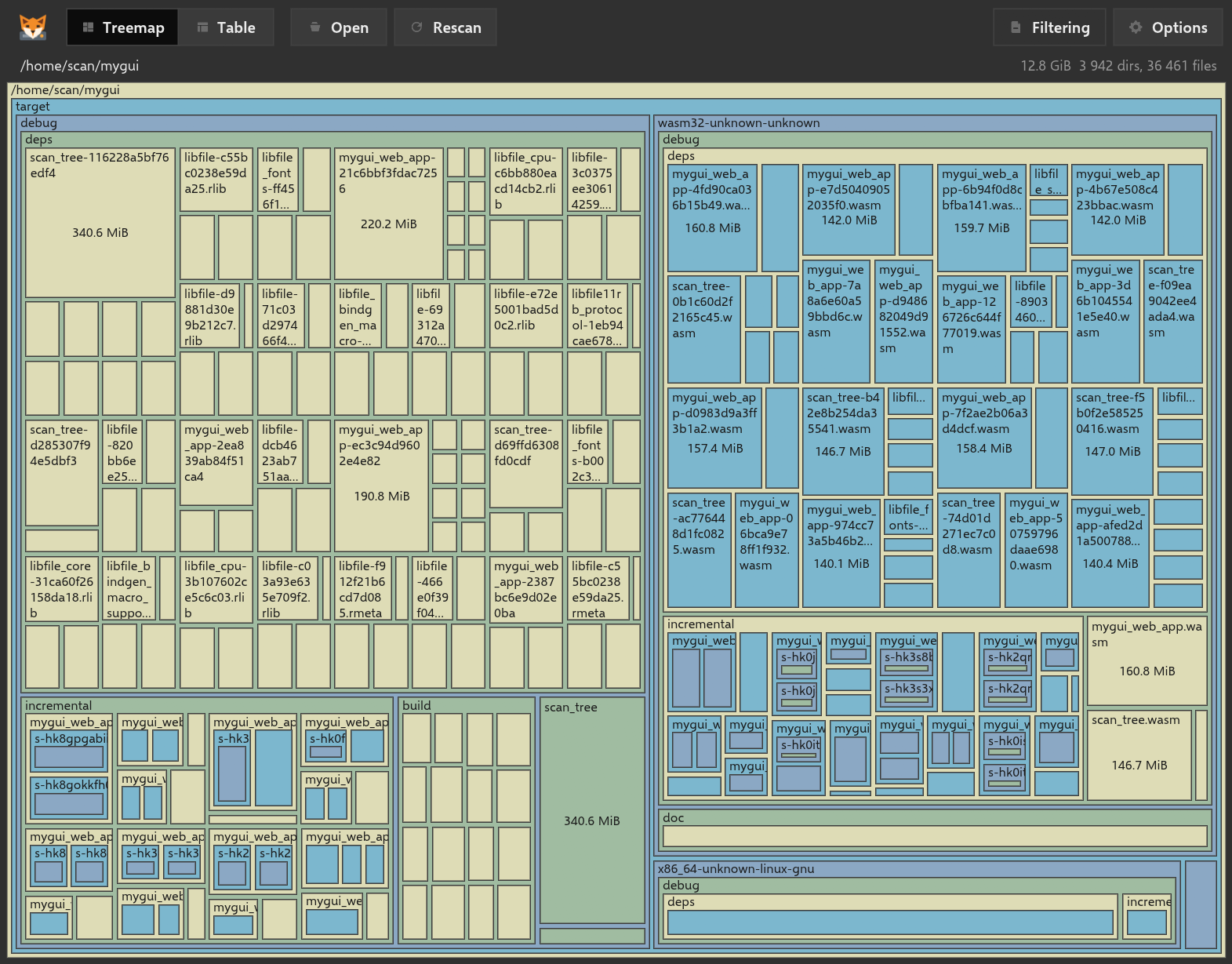Image resolution: width=1232 pixels, height=964 pixels.
Task: Select the scan_tree 340.6 MiB block beside build
Action: click(x=592, y=812)
